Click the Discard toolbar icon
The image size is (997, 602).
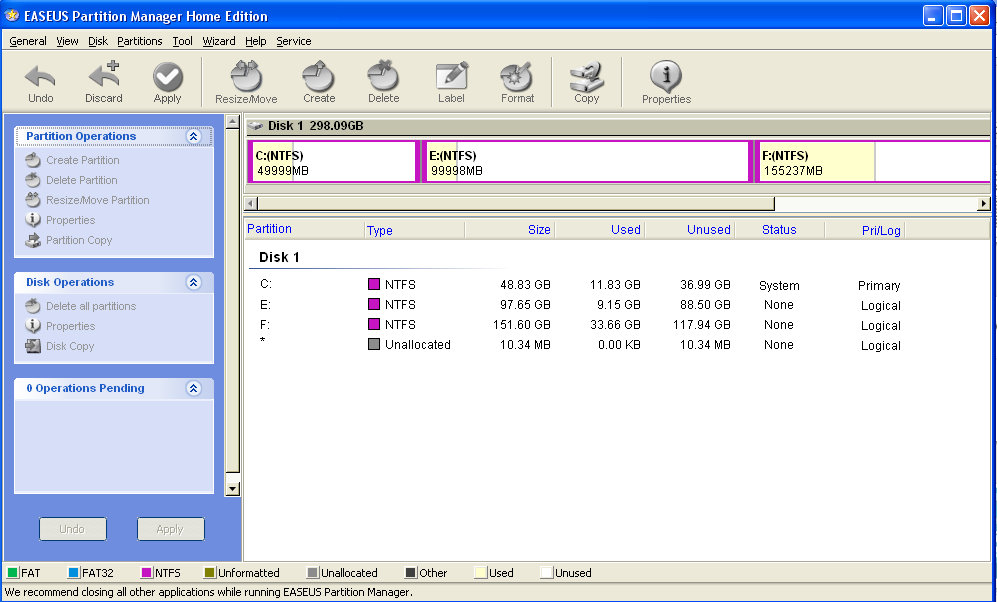point(103,80)
